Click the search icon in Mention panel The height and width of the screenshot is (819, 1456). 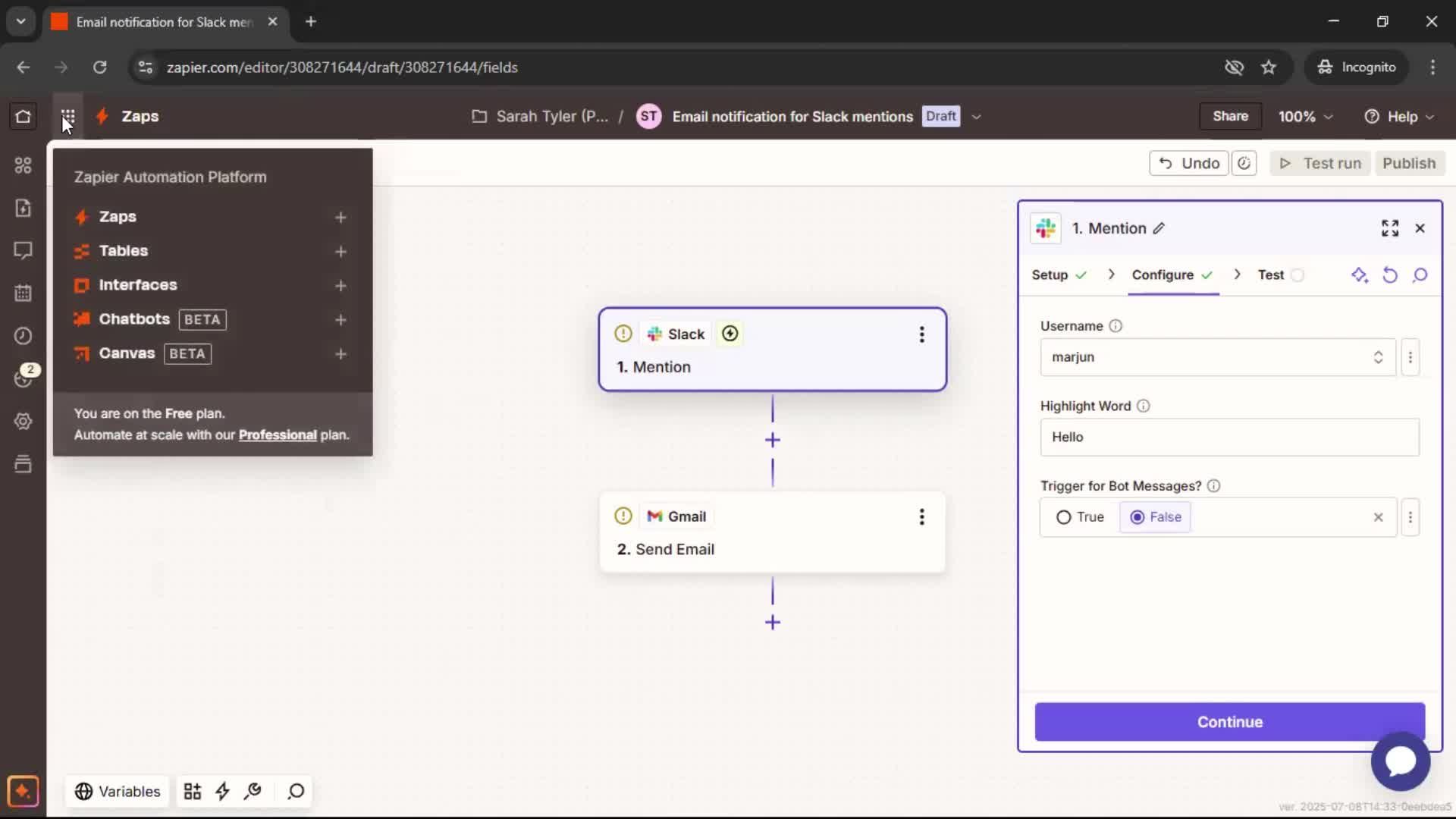[1420, 275]
